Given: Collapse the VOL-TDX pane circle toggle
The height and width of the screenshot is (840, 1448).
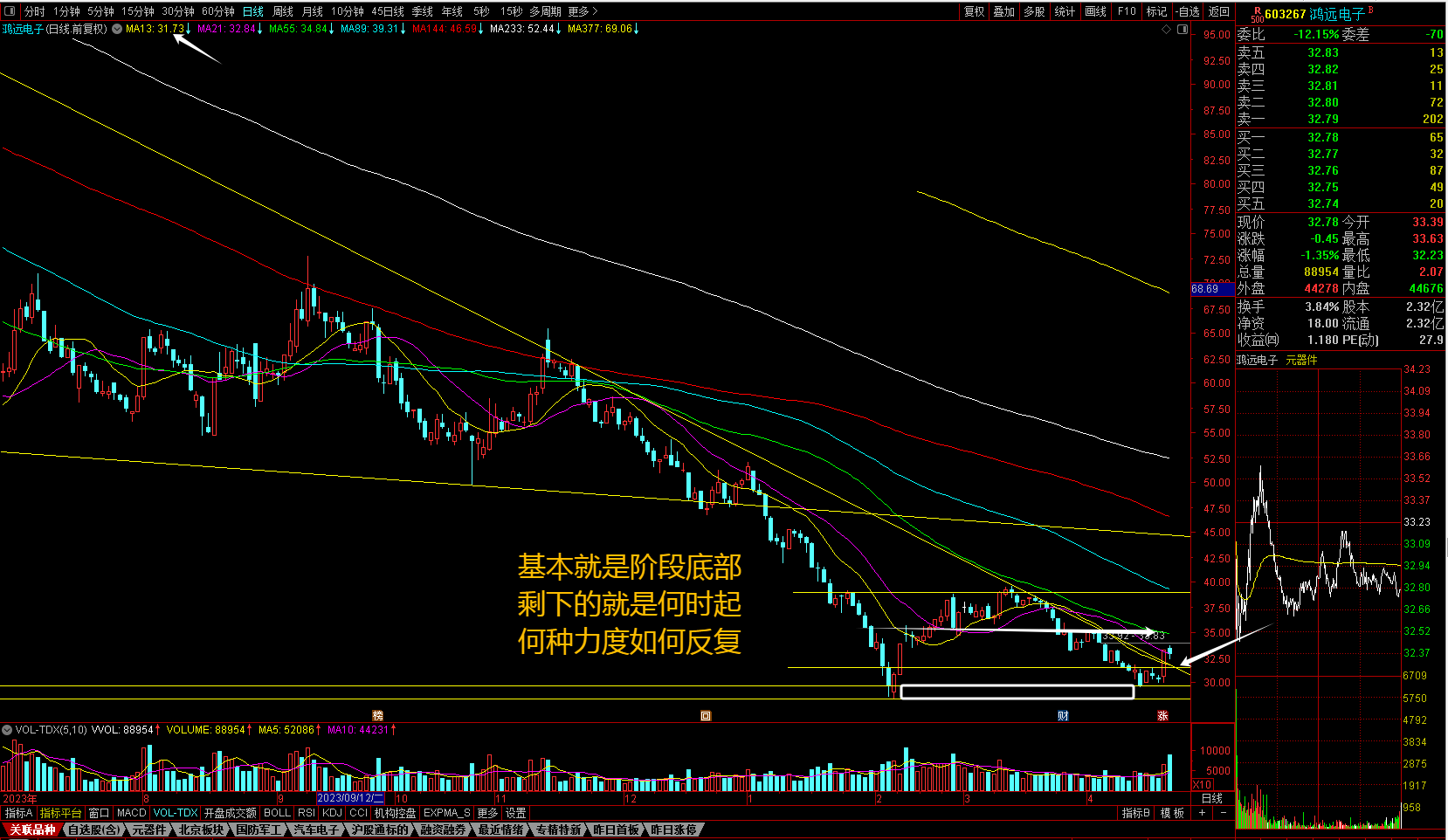Looking at the screenshot, I should click(7, 729).
